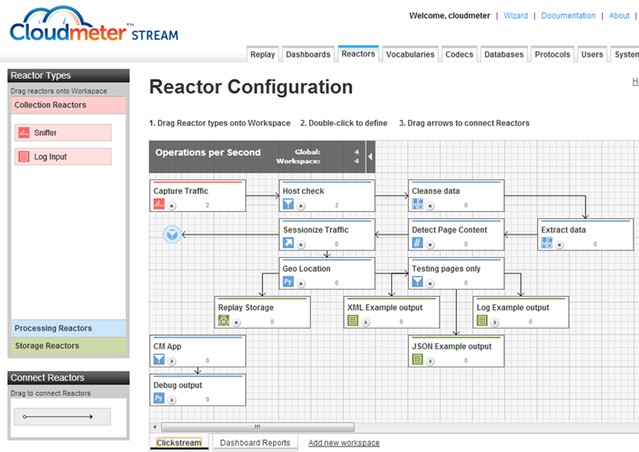Toggle the Capture Traffic stop control

click(x=172, y=206)
